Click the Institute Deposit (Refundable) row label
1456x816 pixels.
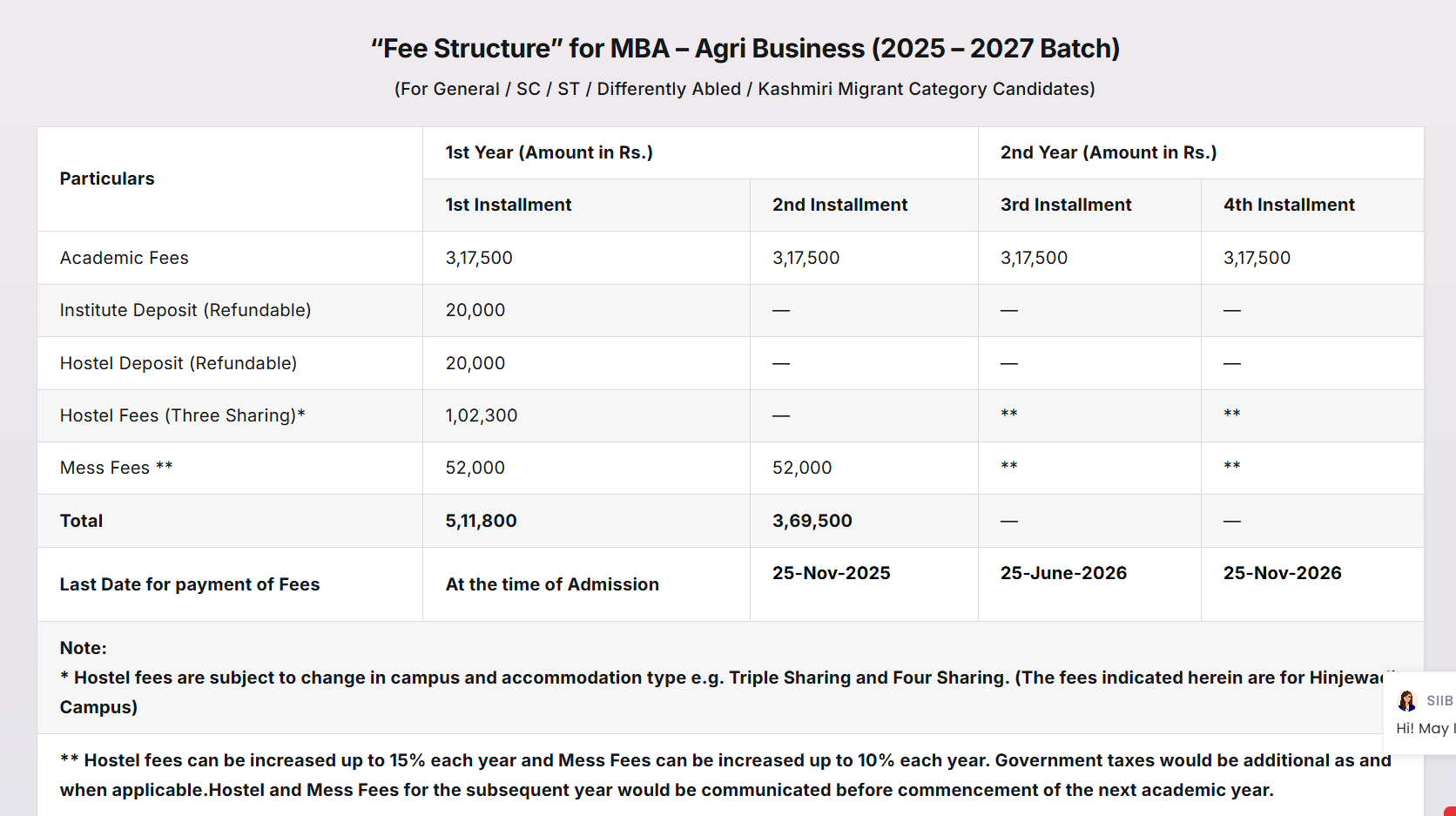coord(185,310)
